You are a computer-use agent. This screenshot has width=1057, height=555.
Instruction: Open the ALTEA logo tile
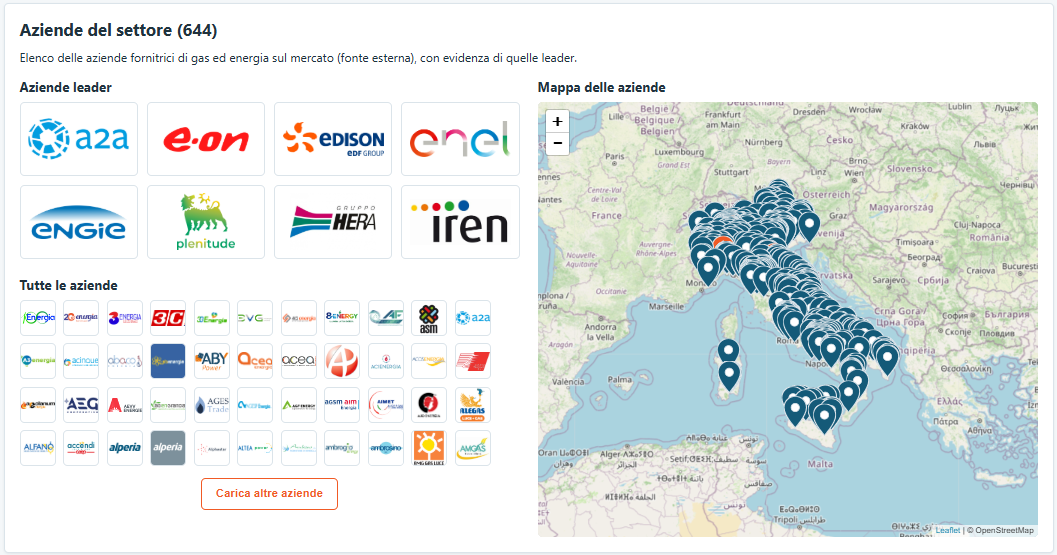pos(255,448)
